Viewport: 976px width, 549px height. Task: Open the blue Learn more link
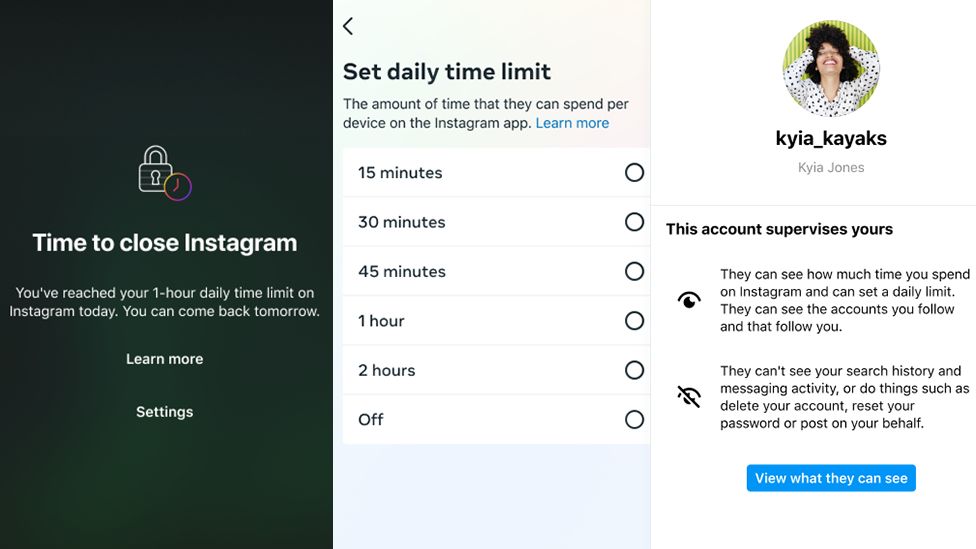click(x=572, y=123)
